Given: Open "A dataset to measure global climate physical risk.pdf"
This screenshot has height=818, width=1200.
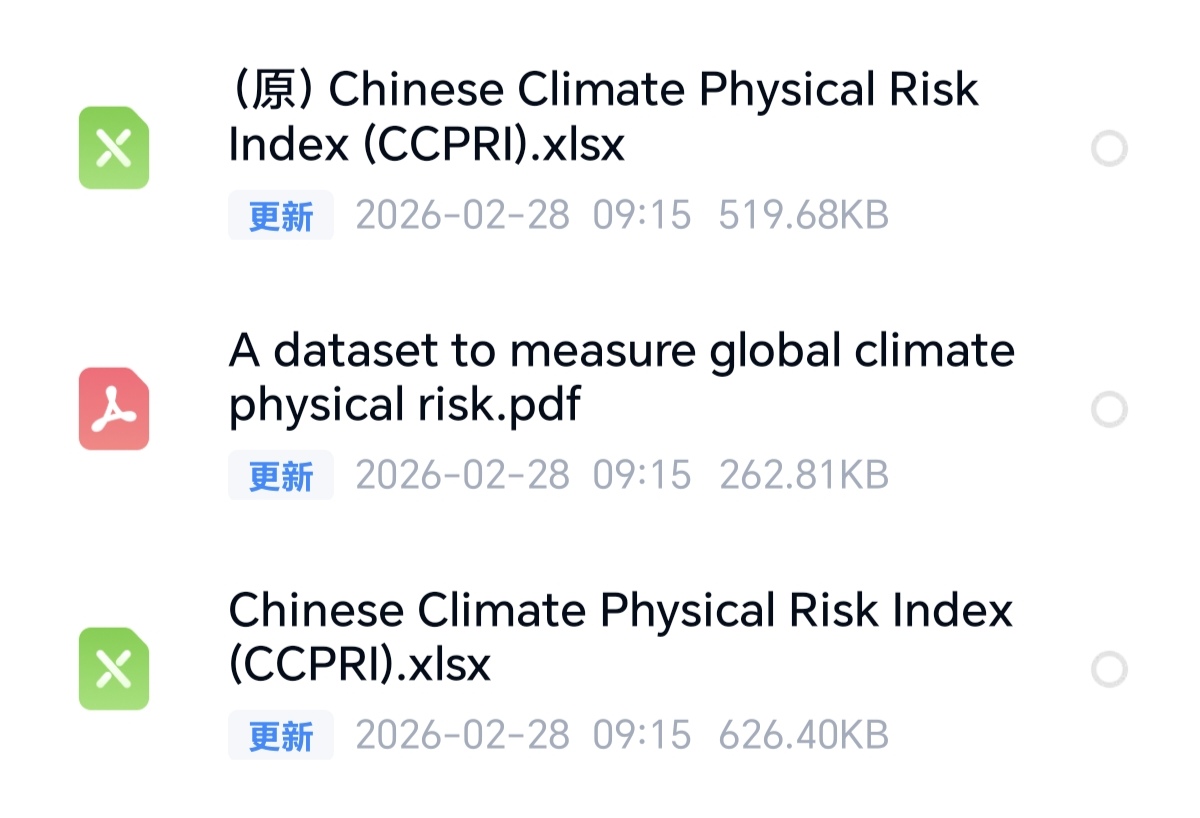Looking at the screenshot, I should (x=621, y=378).
